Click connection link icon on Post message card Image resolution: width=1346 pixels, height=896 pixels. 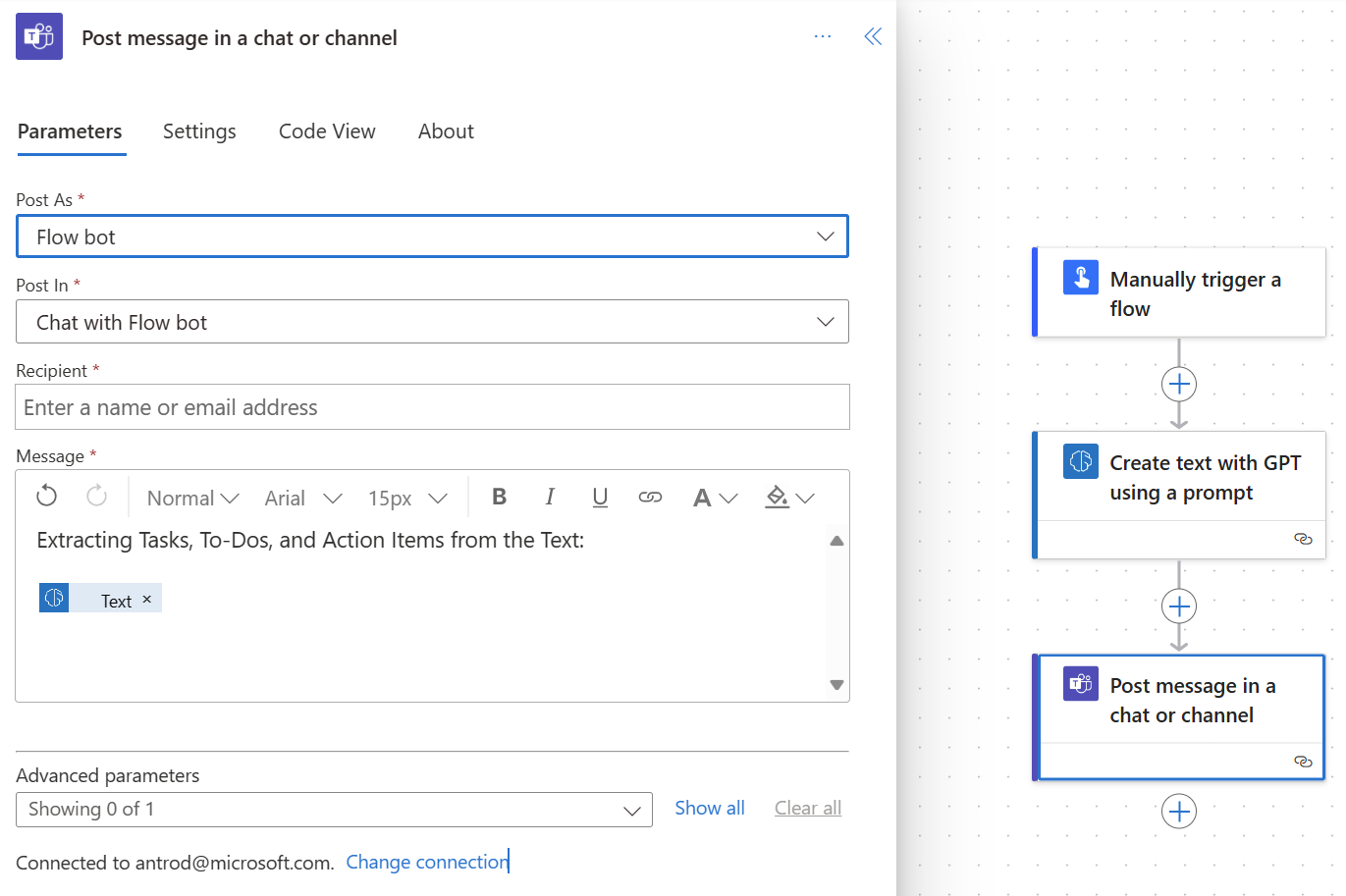(1303, 762)
